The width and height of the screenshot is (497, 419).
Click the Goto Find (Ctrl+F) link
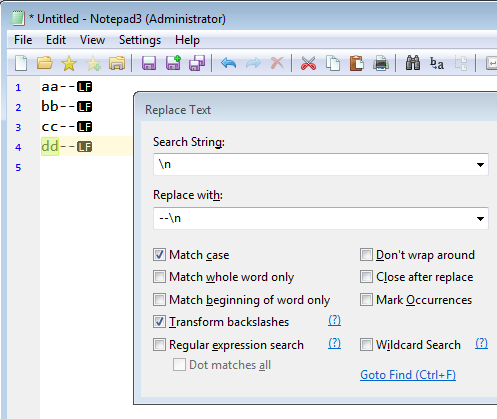pyautogui.click(x=408, y=375)
